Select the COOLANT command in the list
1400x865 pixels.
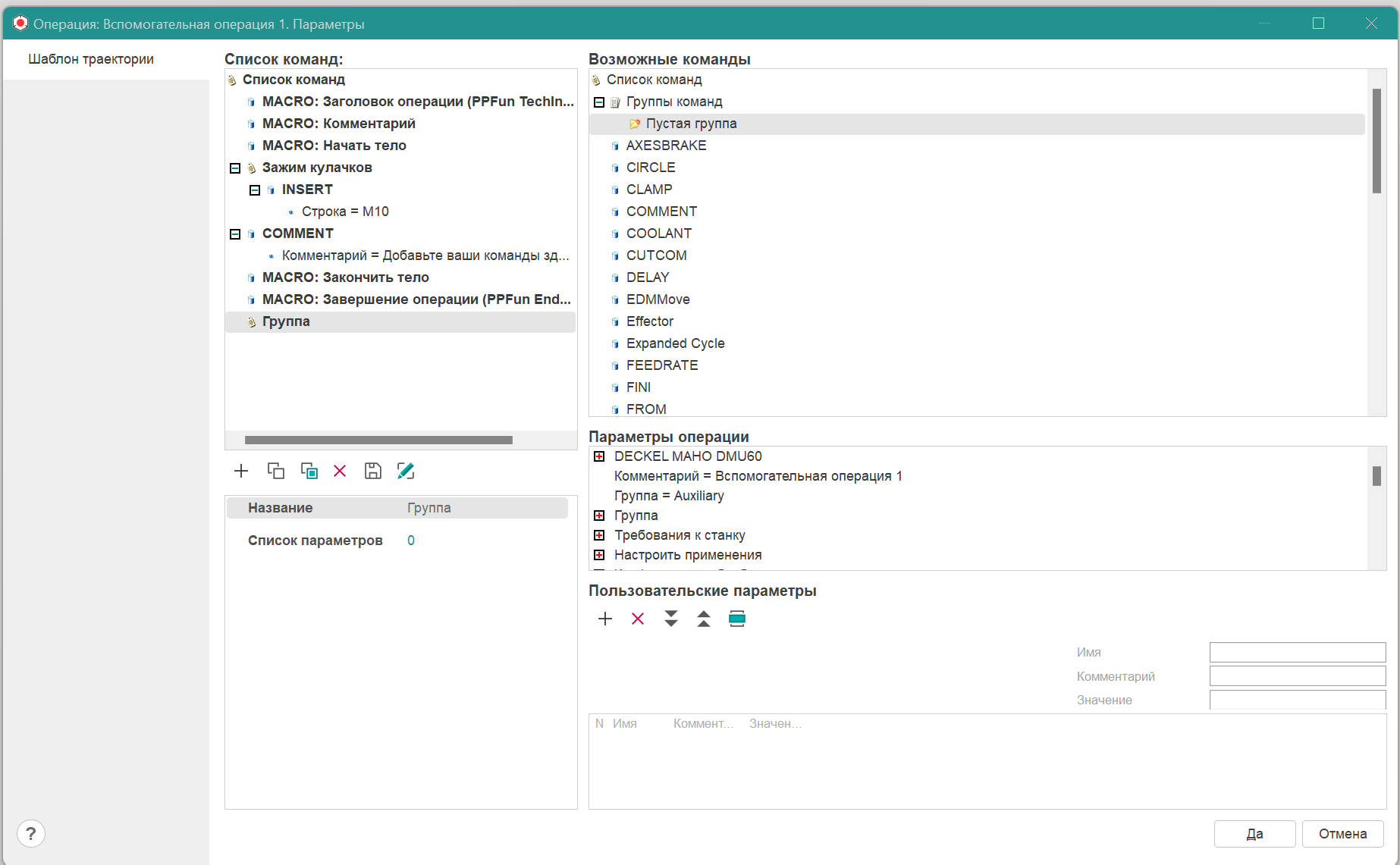click(x=658, y=233)
